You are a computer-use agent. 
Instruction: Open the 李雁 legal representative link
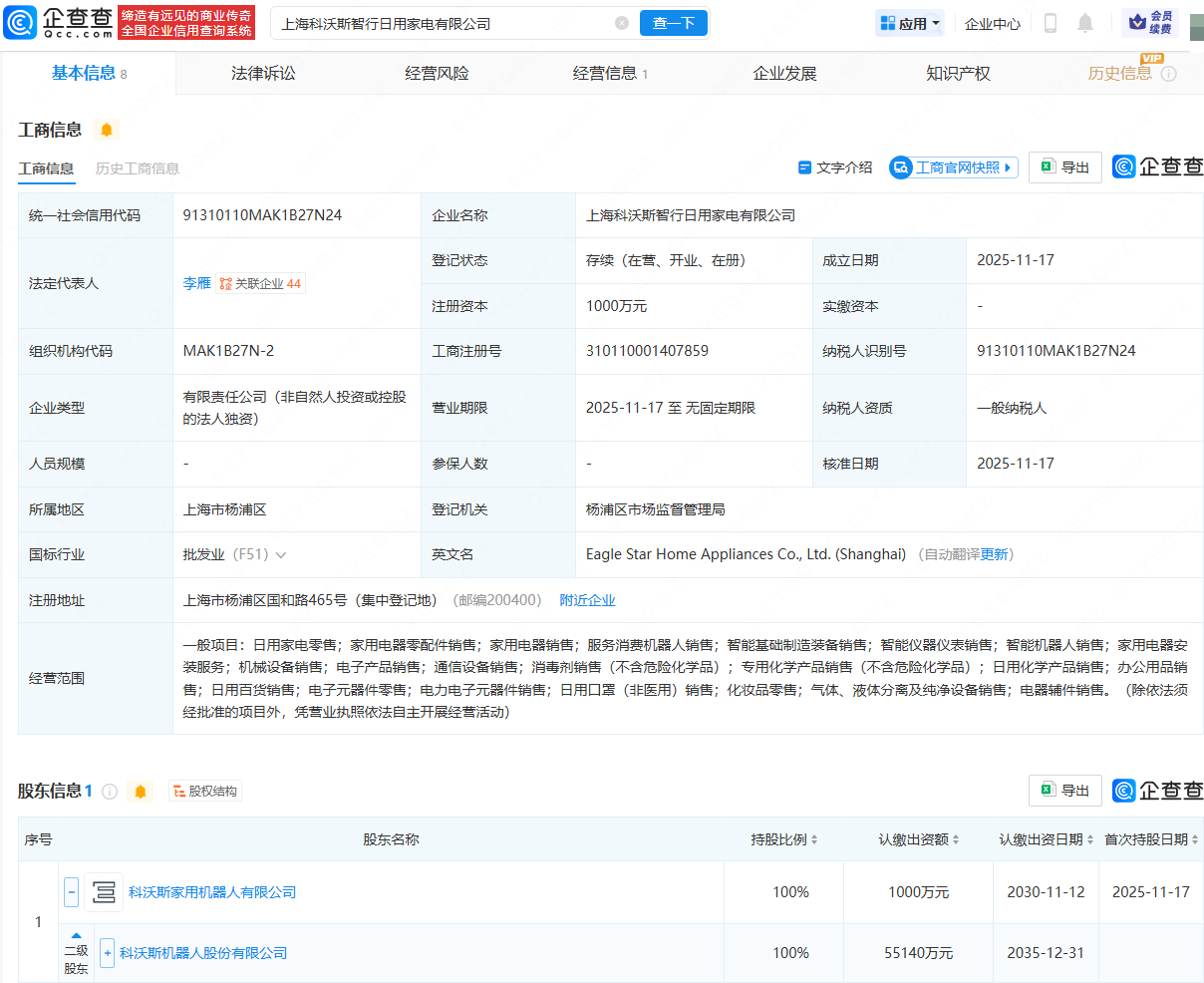[x=196, y=284]
